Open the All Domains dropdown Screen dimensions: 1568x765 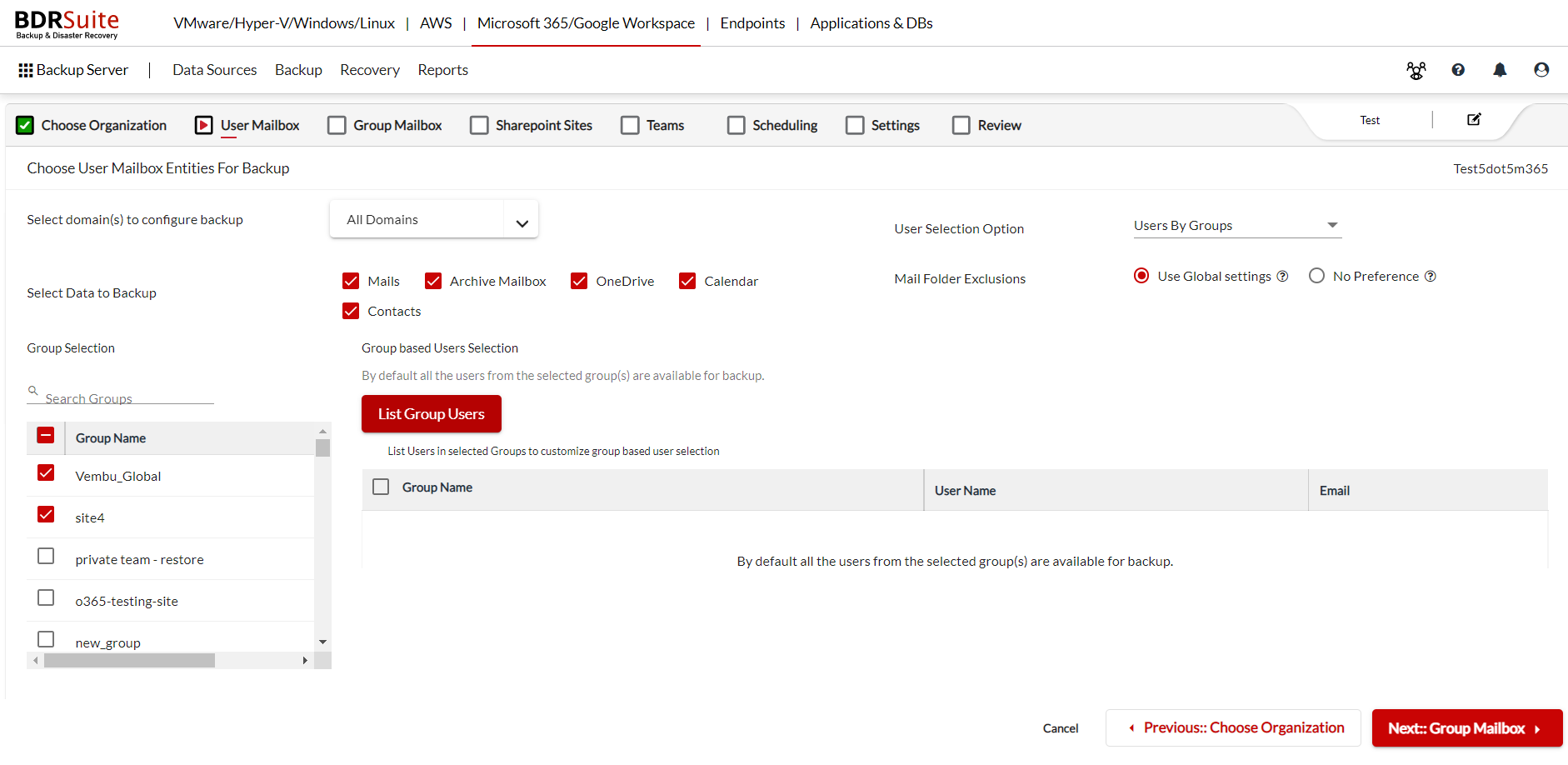pos(434,219)
